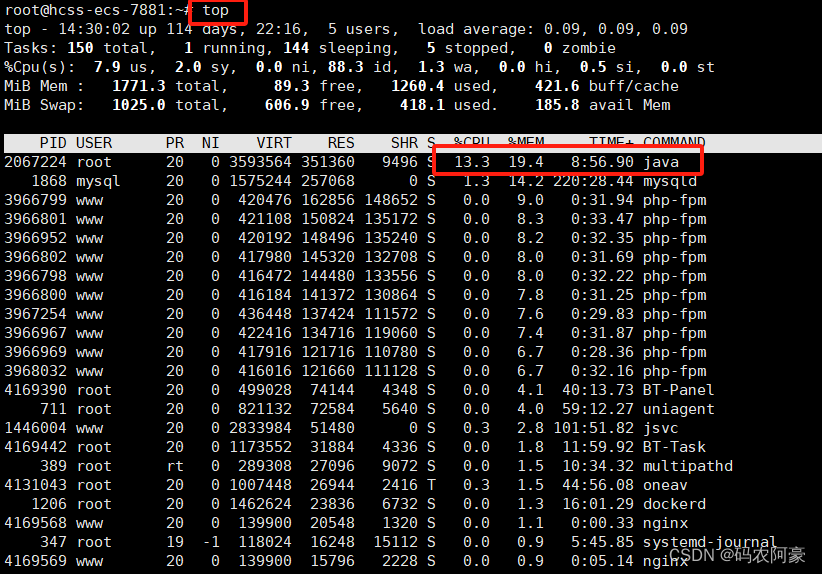Click the 'mysqld' command name
The width and height of the screenshot is (822, 574).
pos(670,181)
